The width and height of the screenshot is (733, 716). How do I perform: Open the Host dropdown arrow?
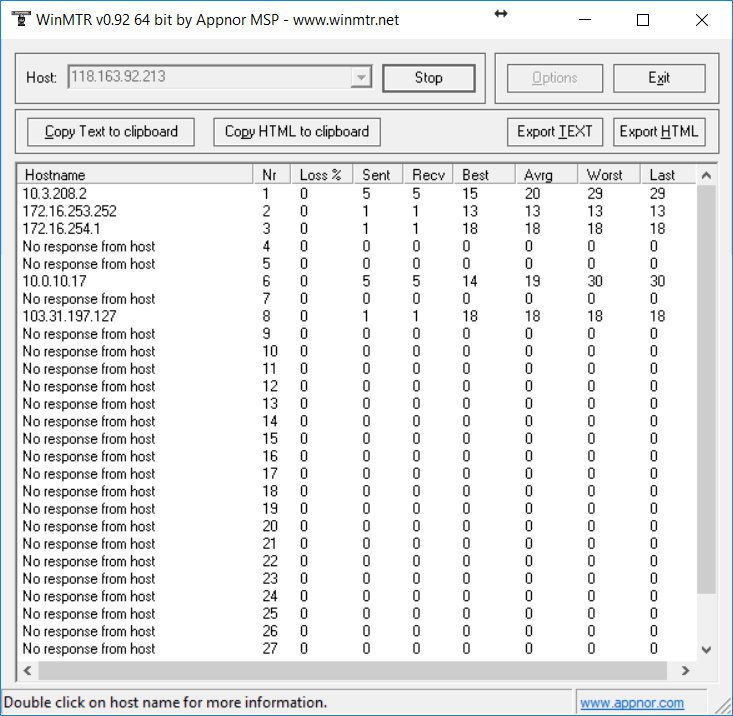[361, 77]
